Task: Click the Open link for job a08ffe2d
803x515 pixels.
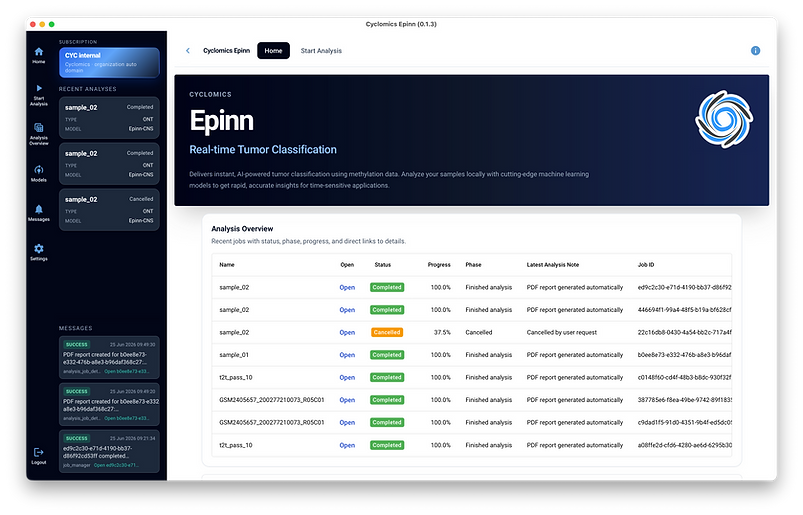Action: [x=347, y=445]
